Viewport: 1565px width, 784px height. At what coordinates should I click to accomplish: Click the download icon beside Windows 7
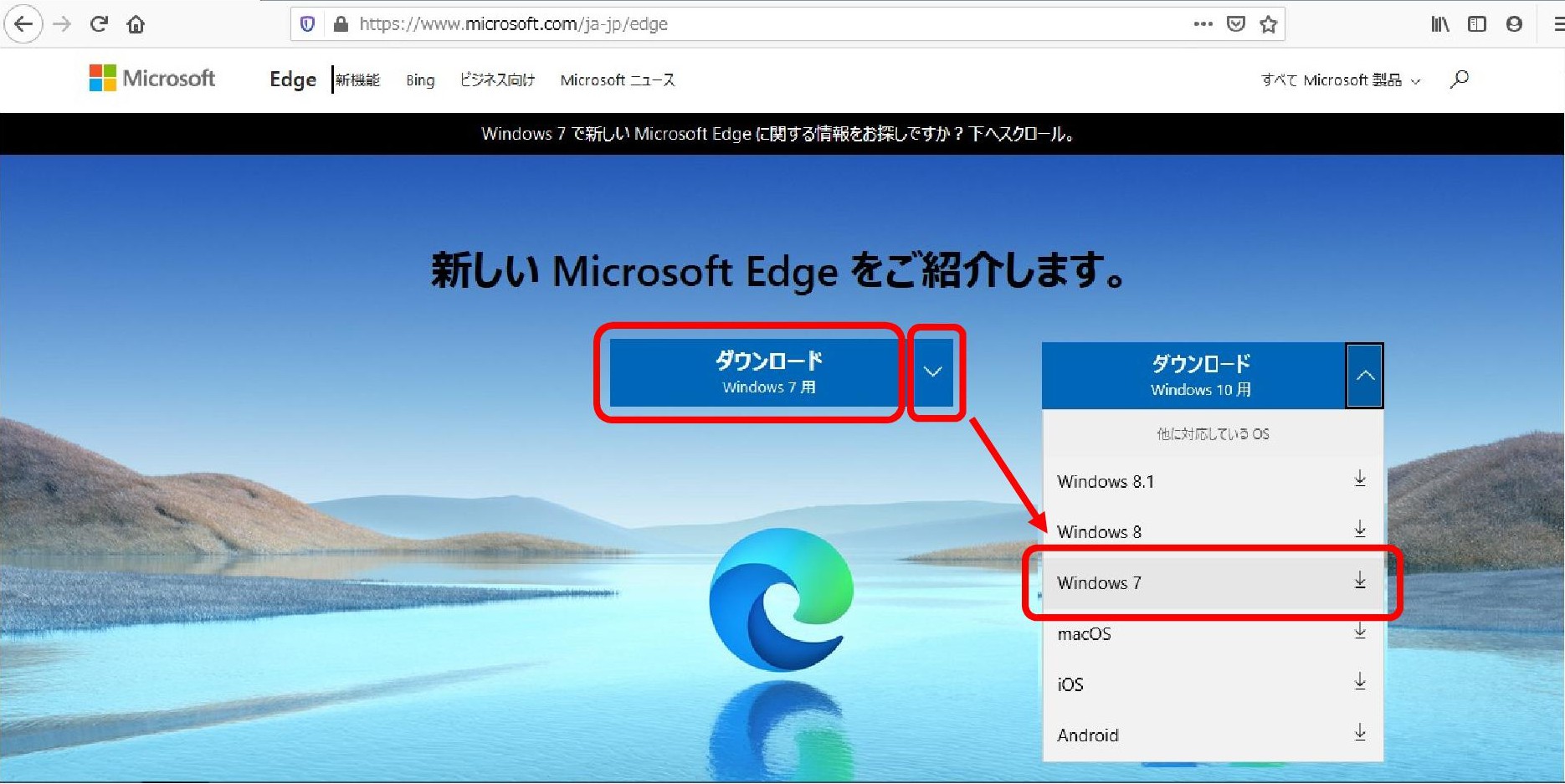point(1360,580)
